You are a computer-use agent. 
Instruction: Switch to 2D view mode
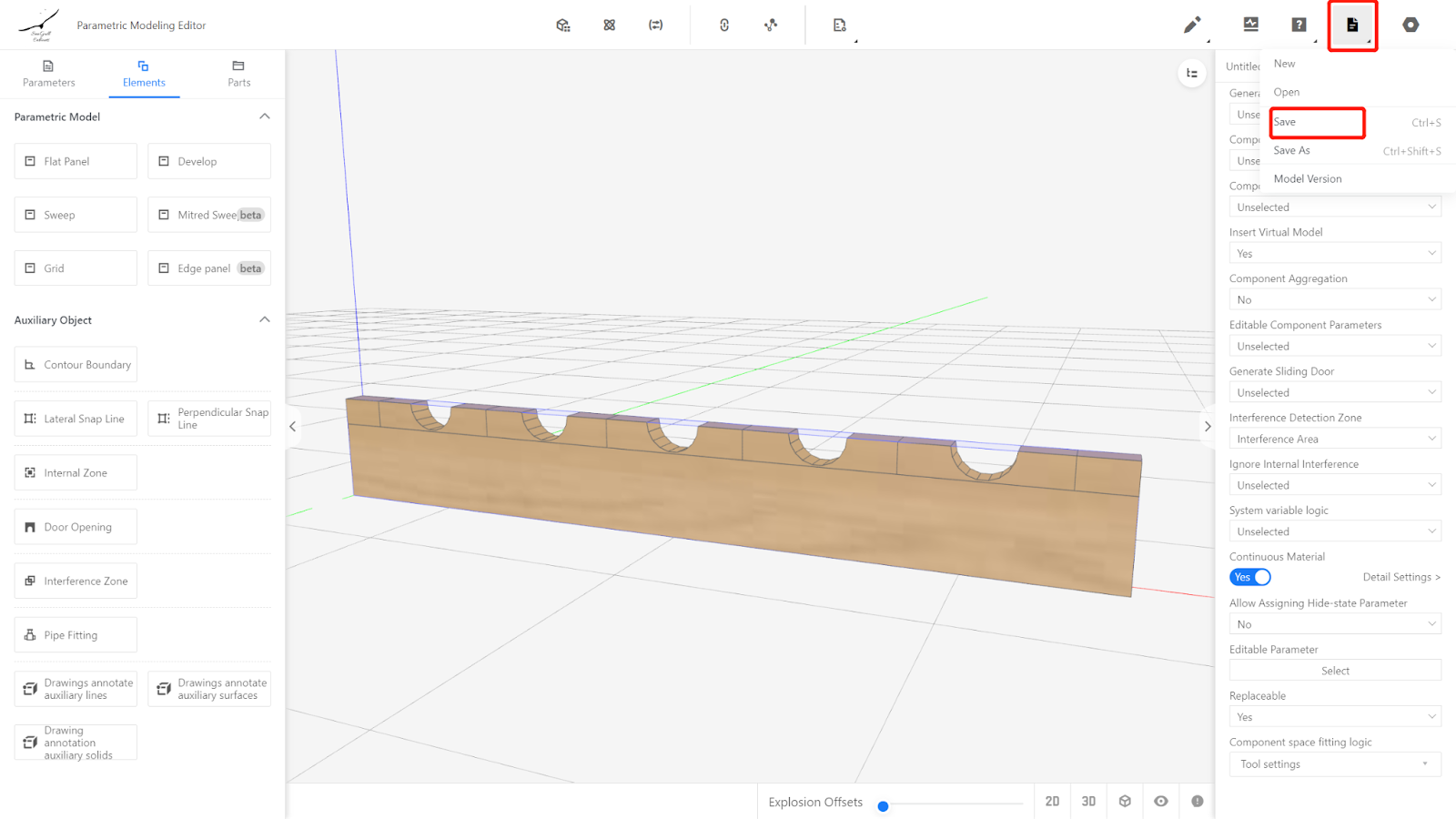click(1052, 801)
